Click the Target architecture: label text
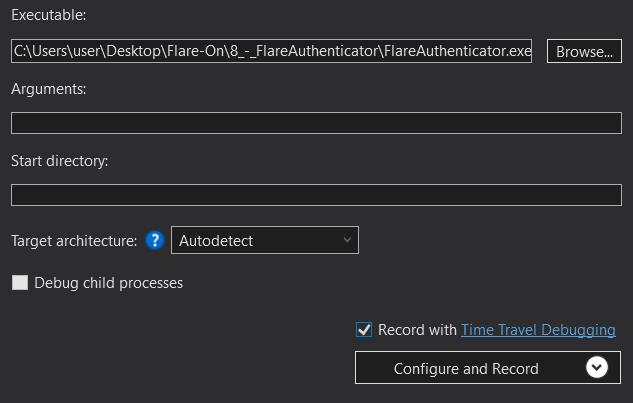Viewport: 633px width, 403px height. [x=73, y=240]
